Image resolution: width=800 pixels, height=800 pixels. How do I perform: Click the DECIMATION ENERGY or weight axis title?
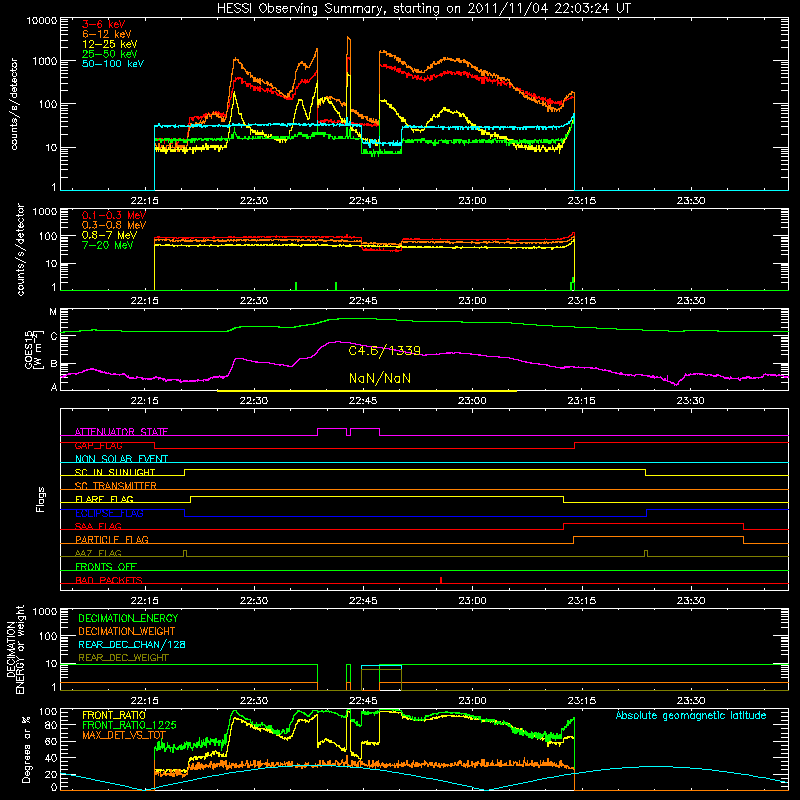[x=16, y=649]
